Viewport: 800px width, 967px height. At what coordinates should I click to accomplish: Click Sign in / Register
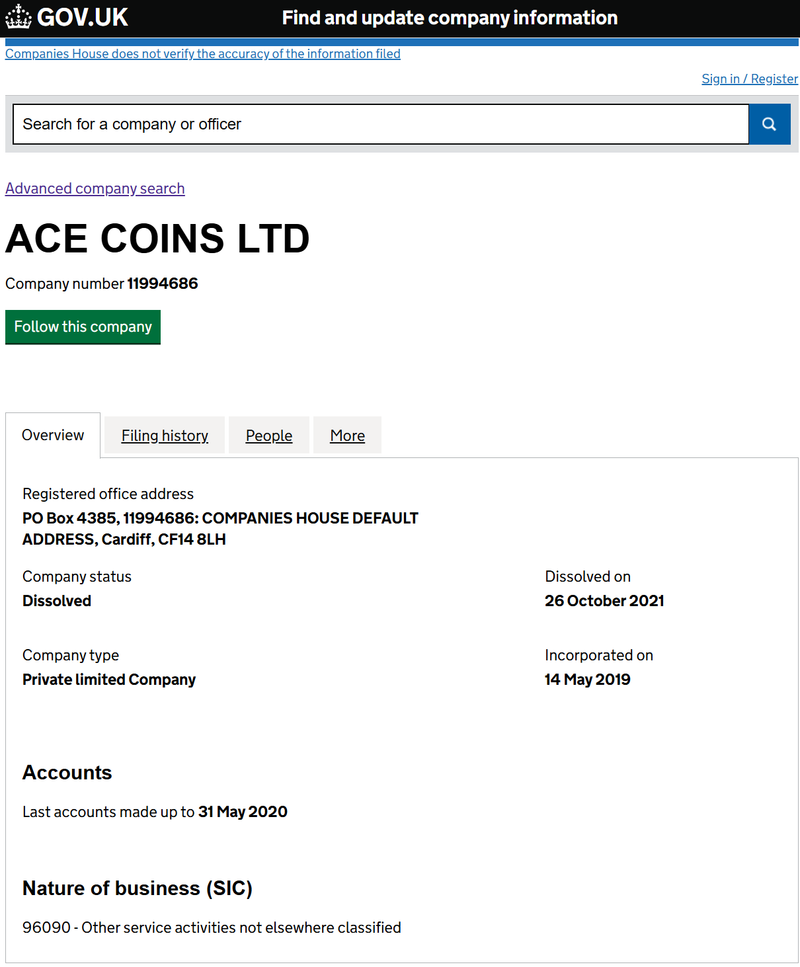pyautogui.click(x=749, y=79)
